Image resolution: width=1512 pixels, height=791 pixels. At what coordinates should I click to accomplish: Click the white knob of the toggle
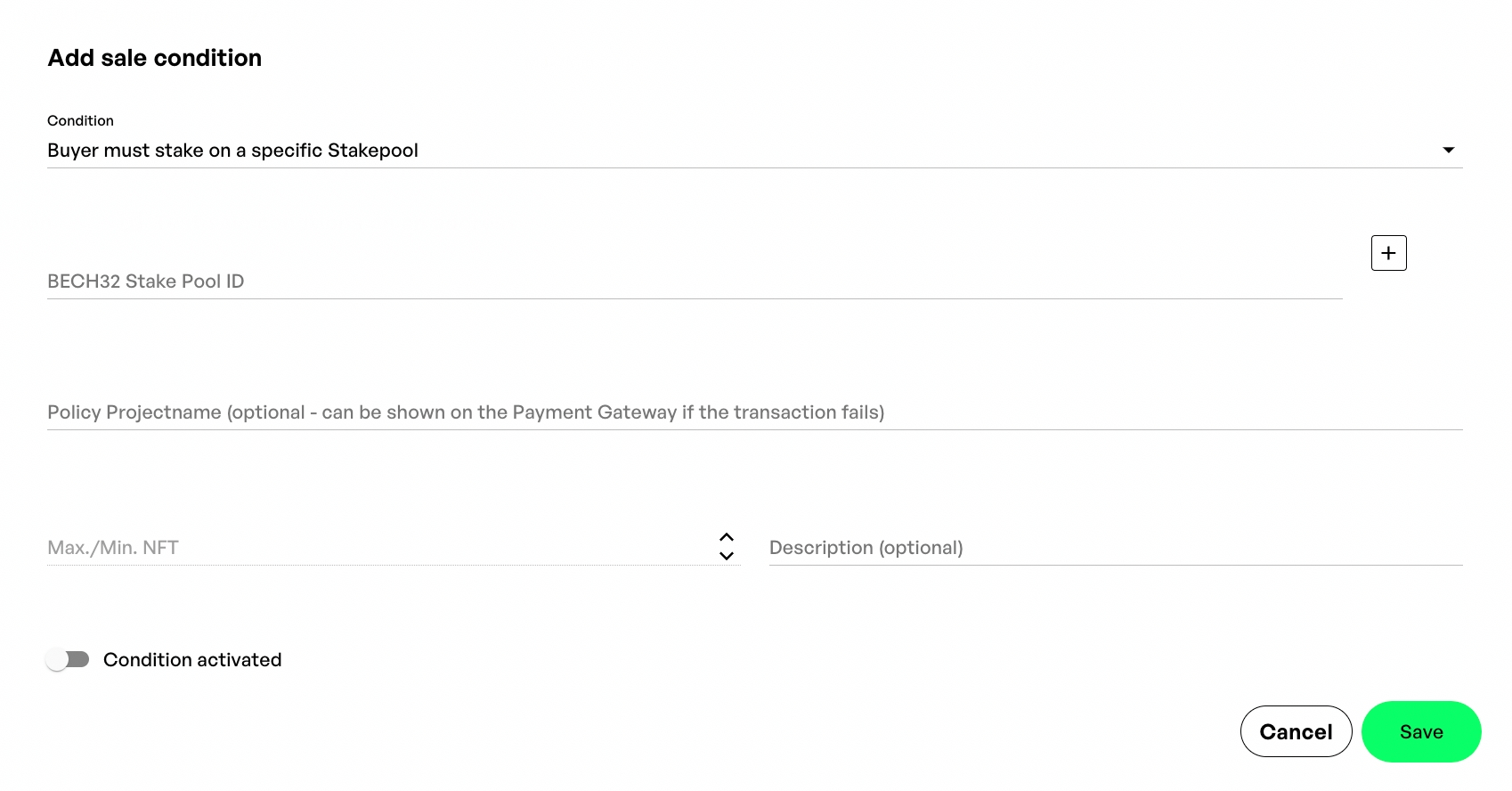click(x=57, y=659)
